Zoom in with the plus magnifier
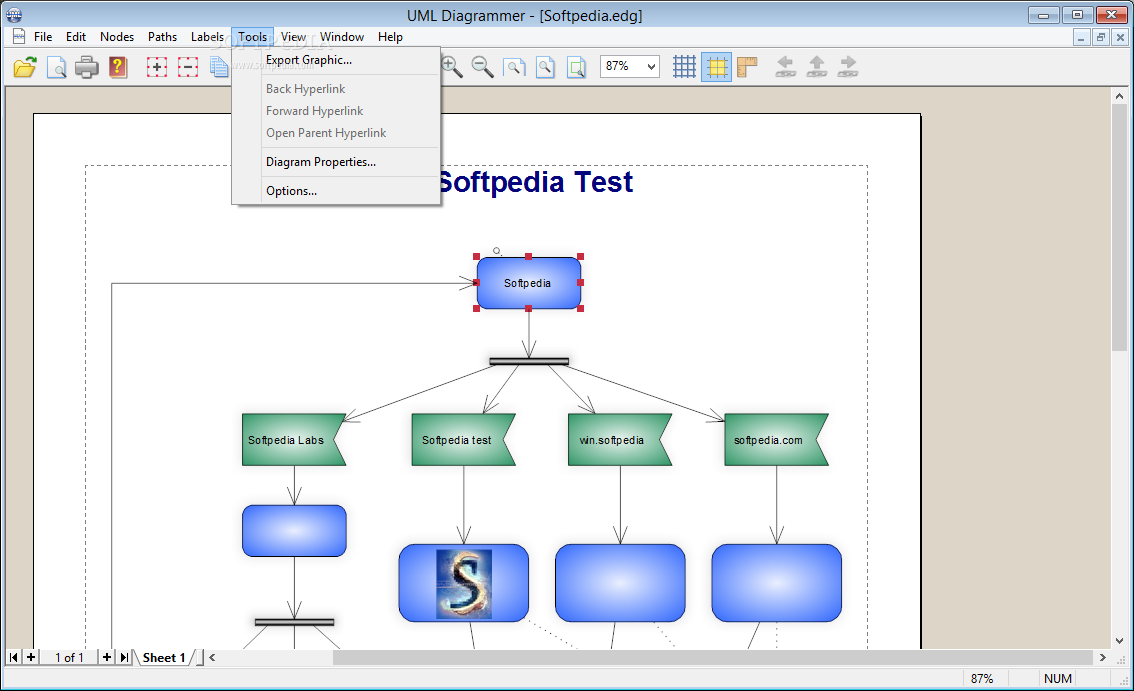Image resolution: width=1134 pixels, height=691 pixels. (x=452, y=67)
